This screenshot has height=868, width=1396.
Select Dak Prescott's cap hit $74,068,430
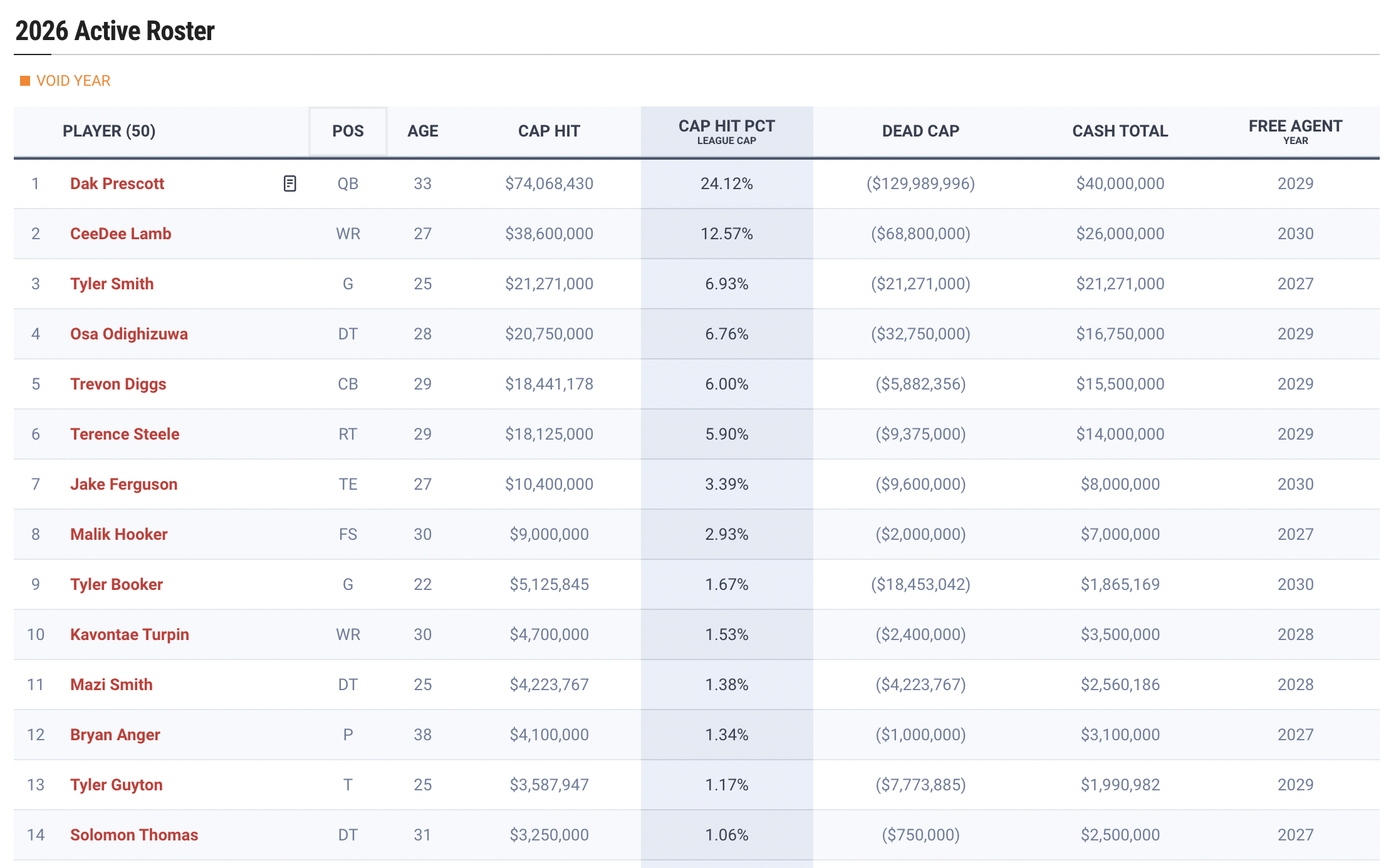(550, 183)
